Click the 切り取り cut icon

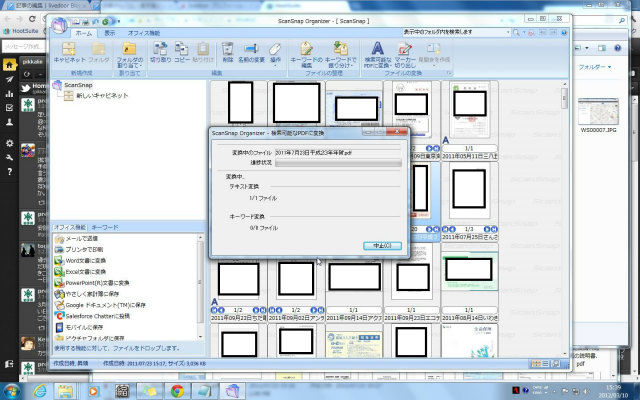pos(160,52)
